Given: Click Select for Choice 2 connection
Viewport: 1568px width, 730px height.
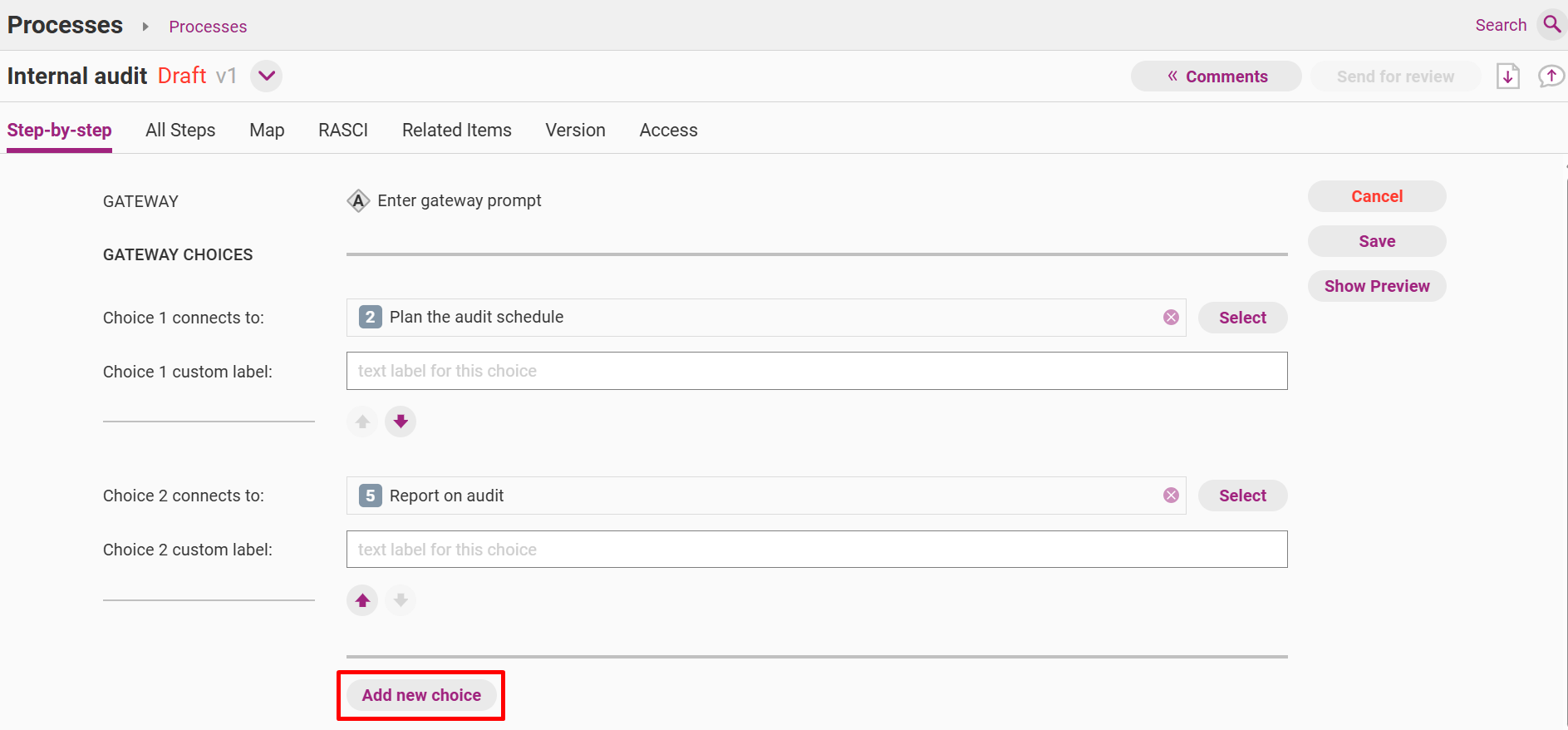Looking at the screenshot, I should point(1242,496).
